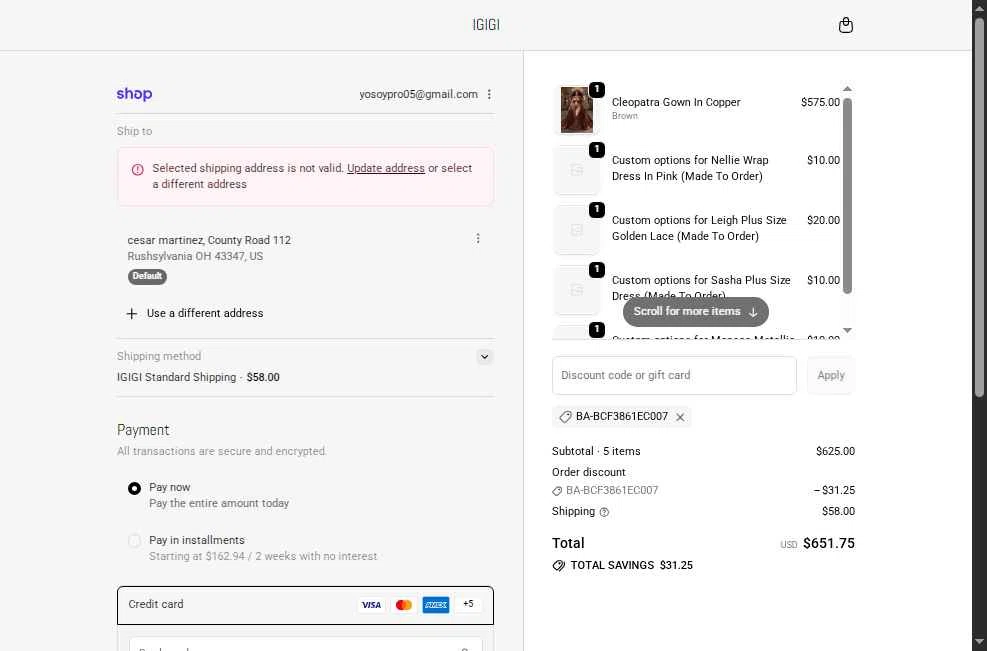The width and height of the screenshot is (987, 651).
Task: Remove discount code BA-BCF3861EC007 chip
Action: tap(680, 417)
